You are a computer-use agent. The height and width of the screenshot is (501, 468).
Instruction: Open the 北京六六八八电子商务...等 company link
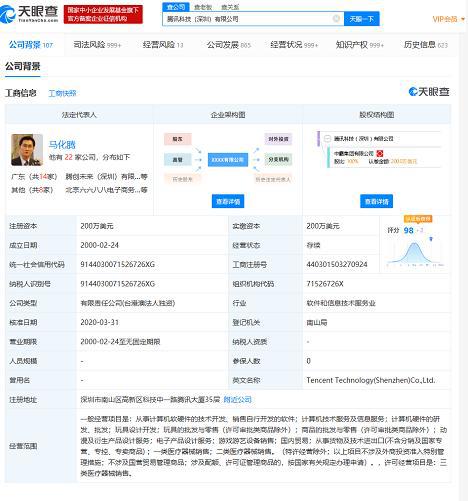[106, 190]
